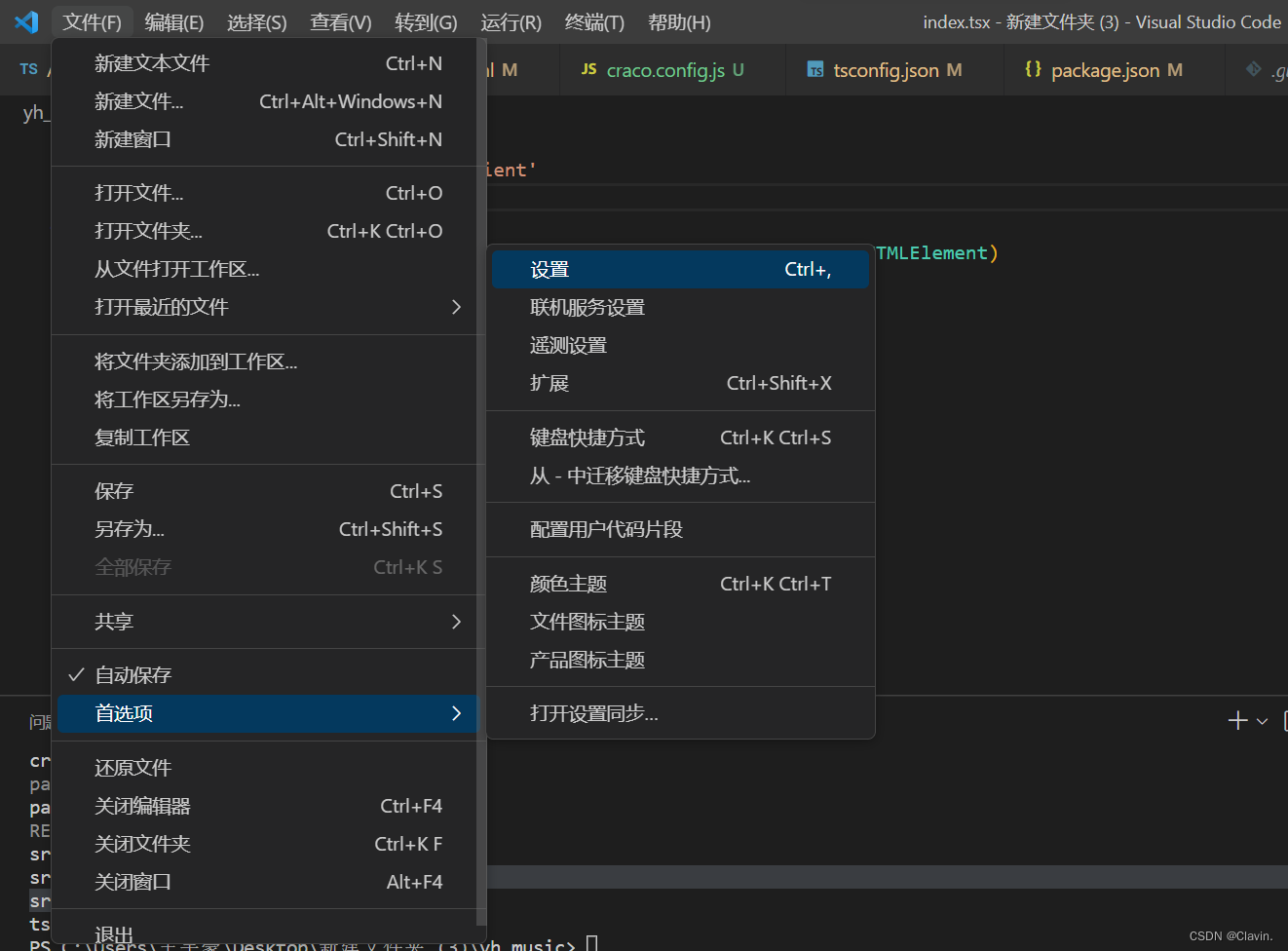This screenshot has height=951, width=1288.
Task: Choose 还原文件 menu entry
Action: 268,768
